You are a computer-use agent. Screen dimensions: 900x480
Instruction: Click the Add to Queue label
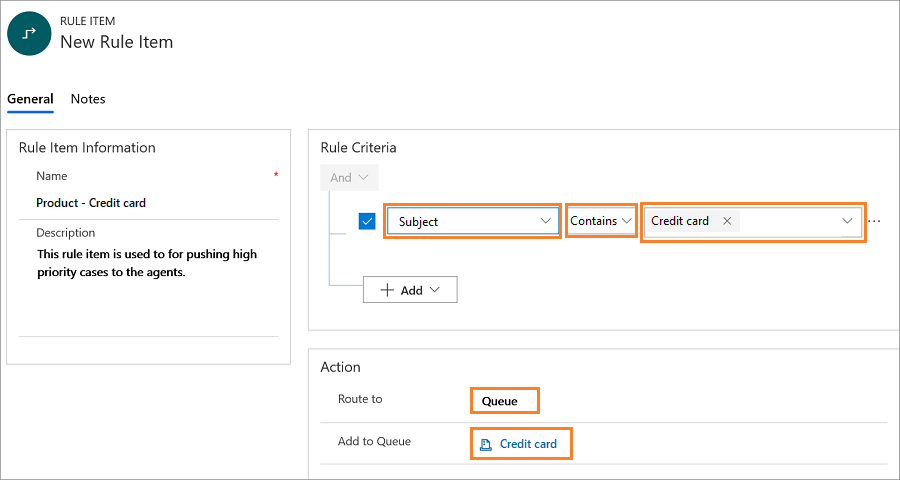pyautogui.click(x=374, y=442)
